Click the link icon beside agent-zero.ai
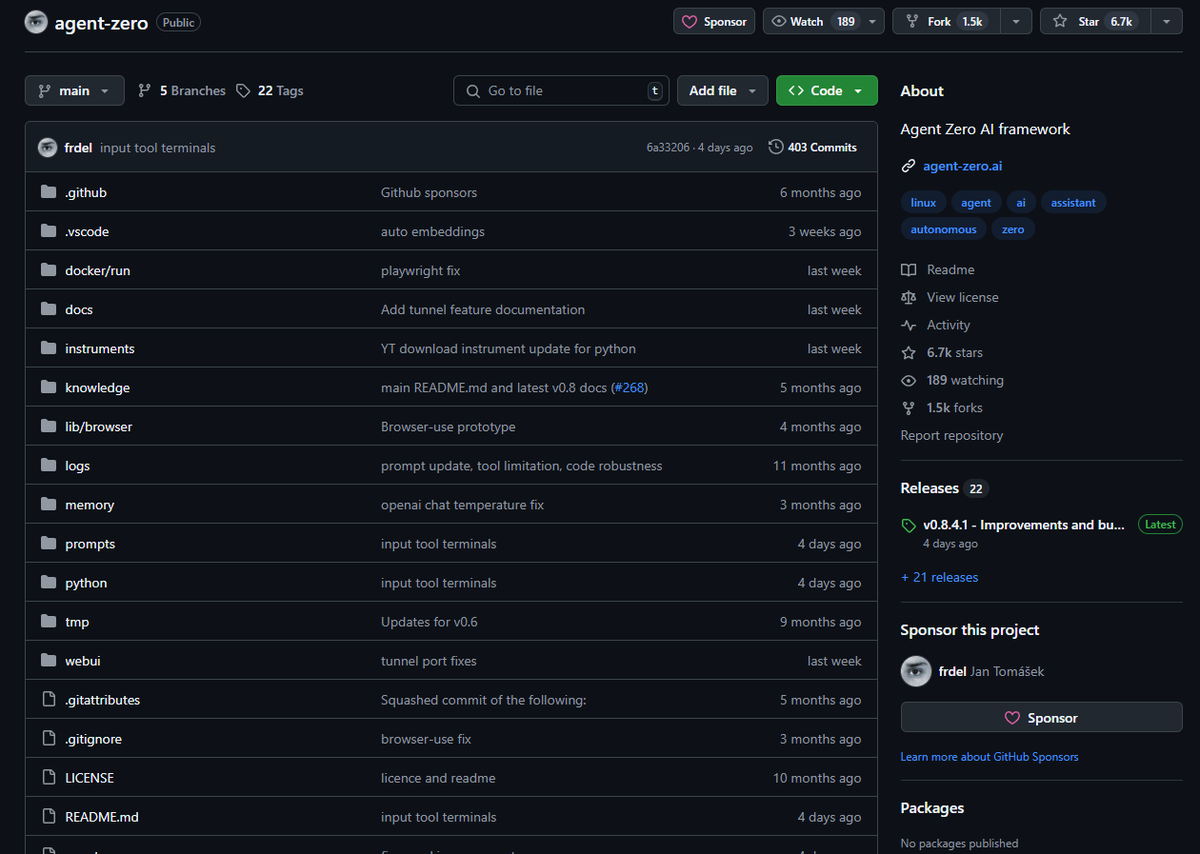The height and width of the screenshot is (854, 1200). click(908, 166)
